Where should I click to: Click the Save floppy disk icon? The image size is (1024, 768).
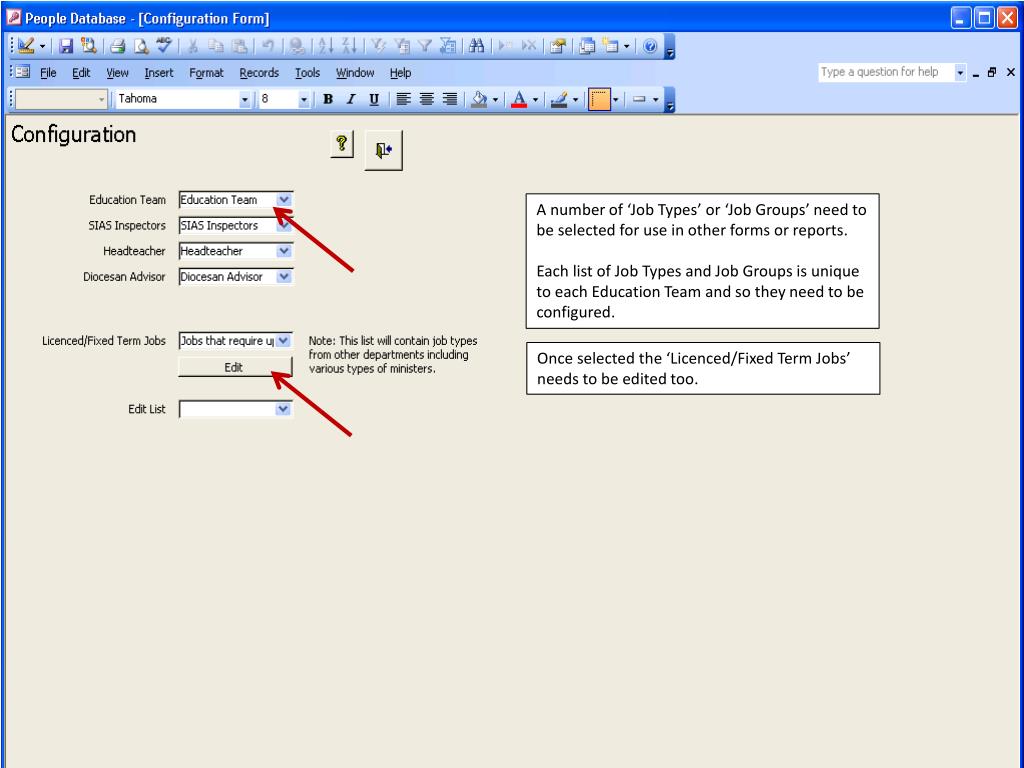pos(66,46)
